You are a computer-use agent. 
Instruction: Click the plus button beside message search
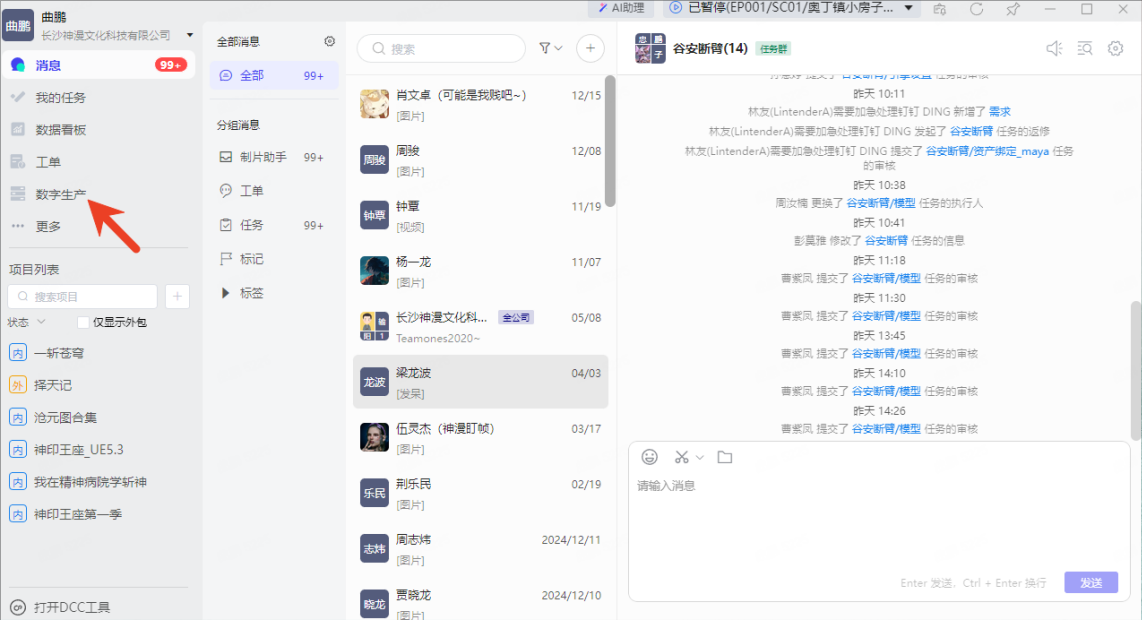590,48
